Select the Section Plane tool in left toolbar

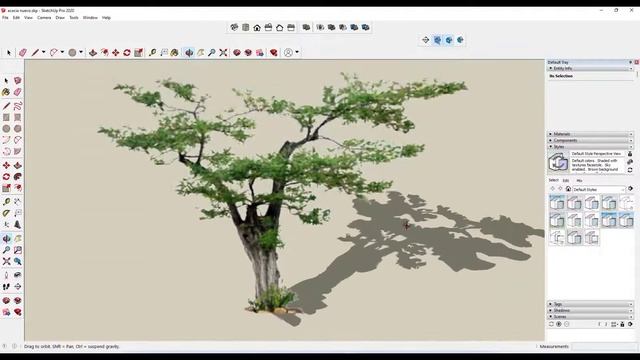[18, 287]
